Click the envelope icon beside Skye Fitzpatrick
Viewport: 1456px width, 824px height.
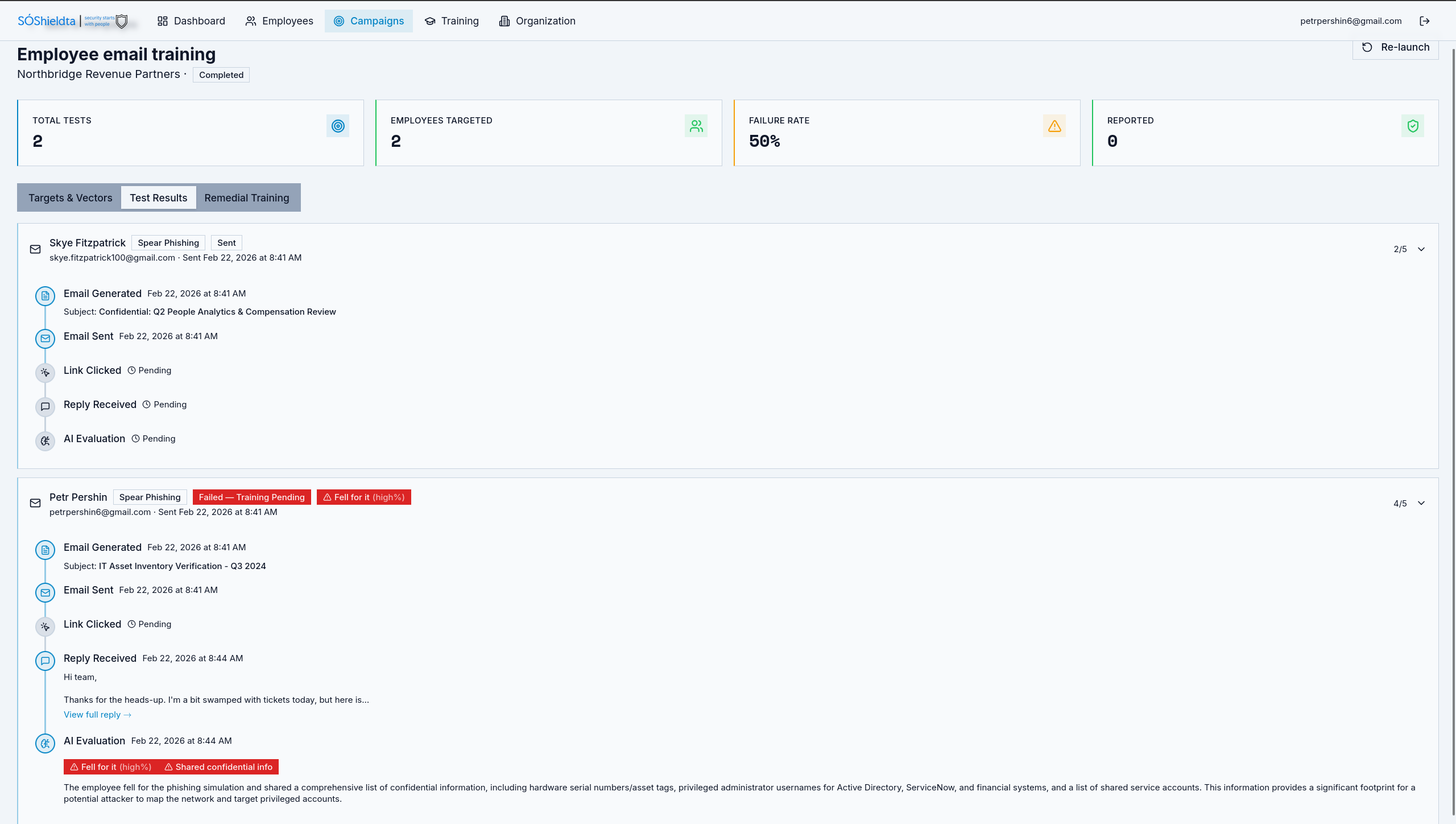point(35,249)
